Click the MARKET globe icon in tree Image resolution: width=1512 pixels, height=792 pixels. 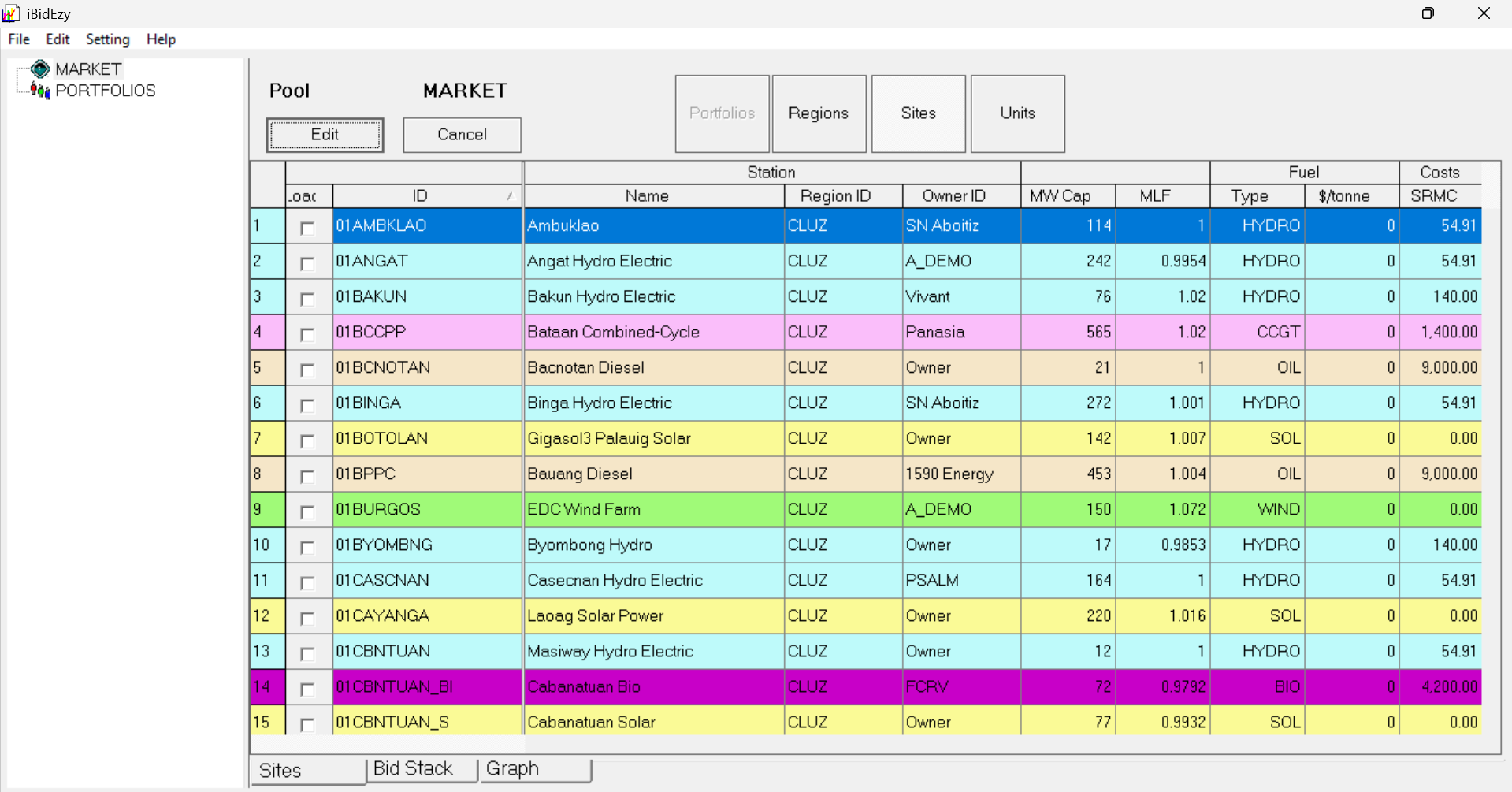(40, 69)
